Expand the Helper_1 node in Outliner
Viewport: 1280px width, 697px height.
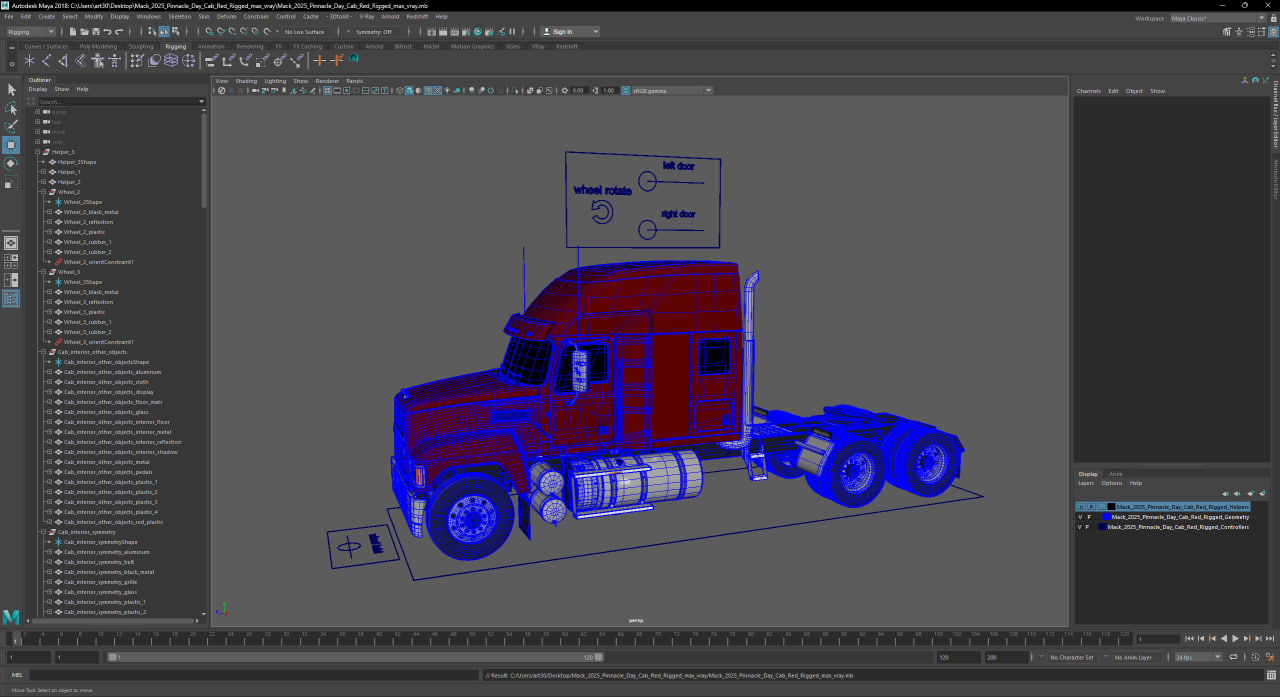(x=44, y=172)
